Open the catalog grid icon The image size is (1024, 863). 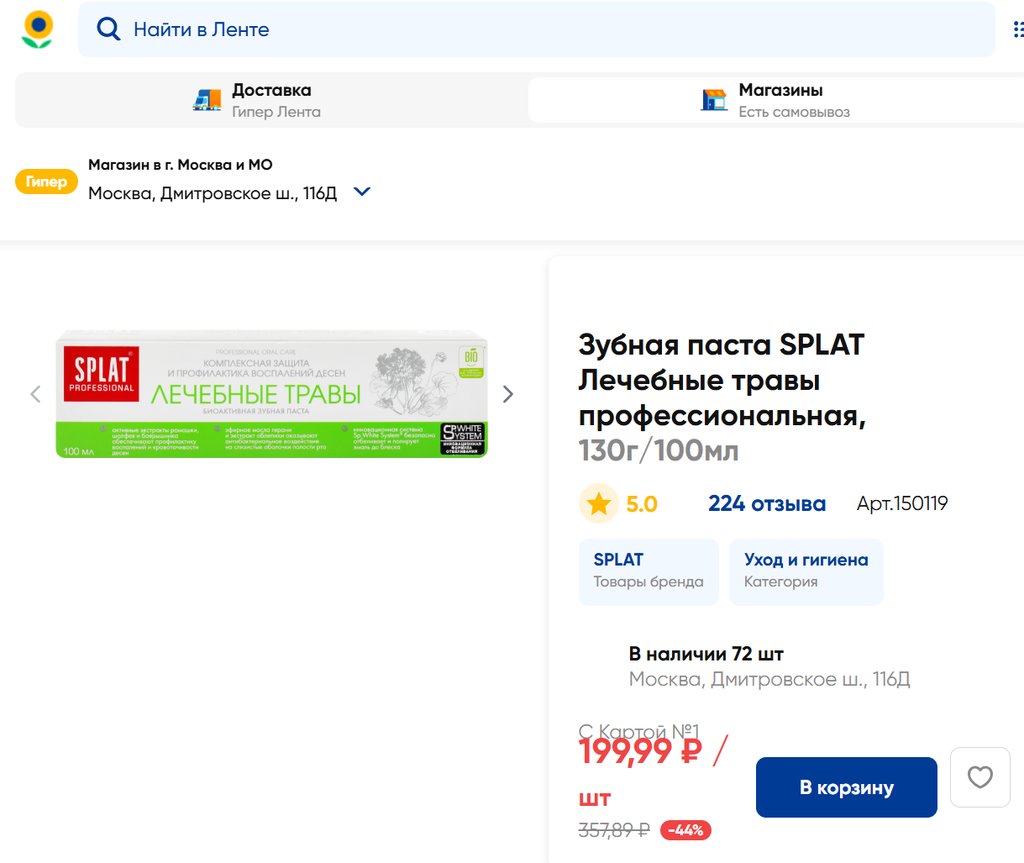click(1017, 30)
